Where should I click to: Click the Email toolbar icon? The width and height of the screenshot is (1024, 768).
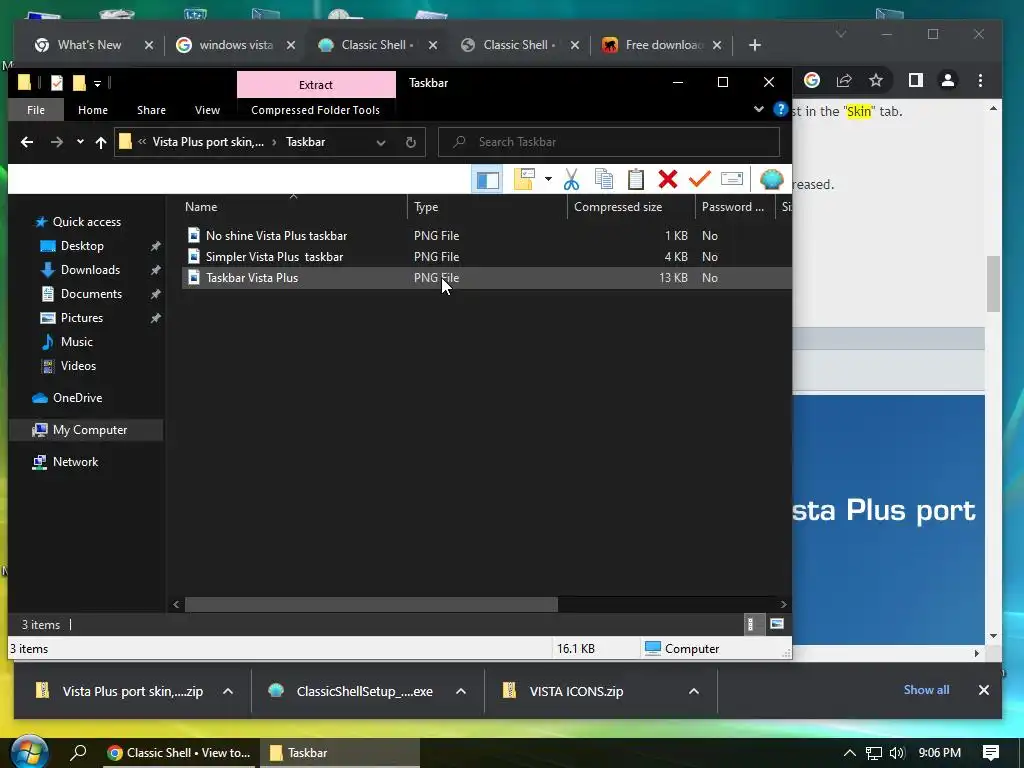point(731,179)
